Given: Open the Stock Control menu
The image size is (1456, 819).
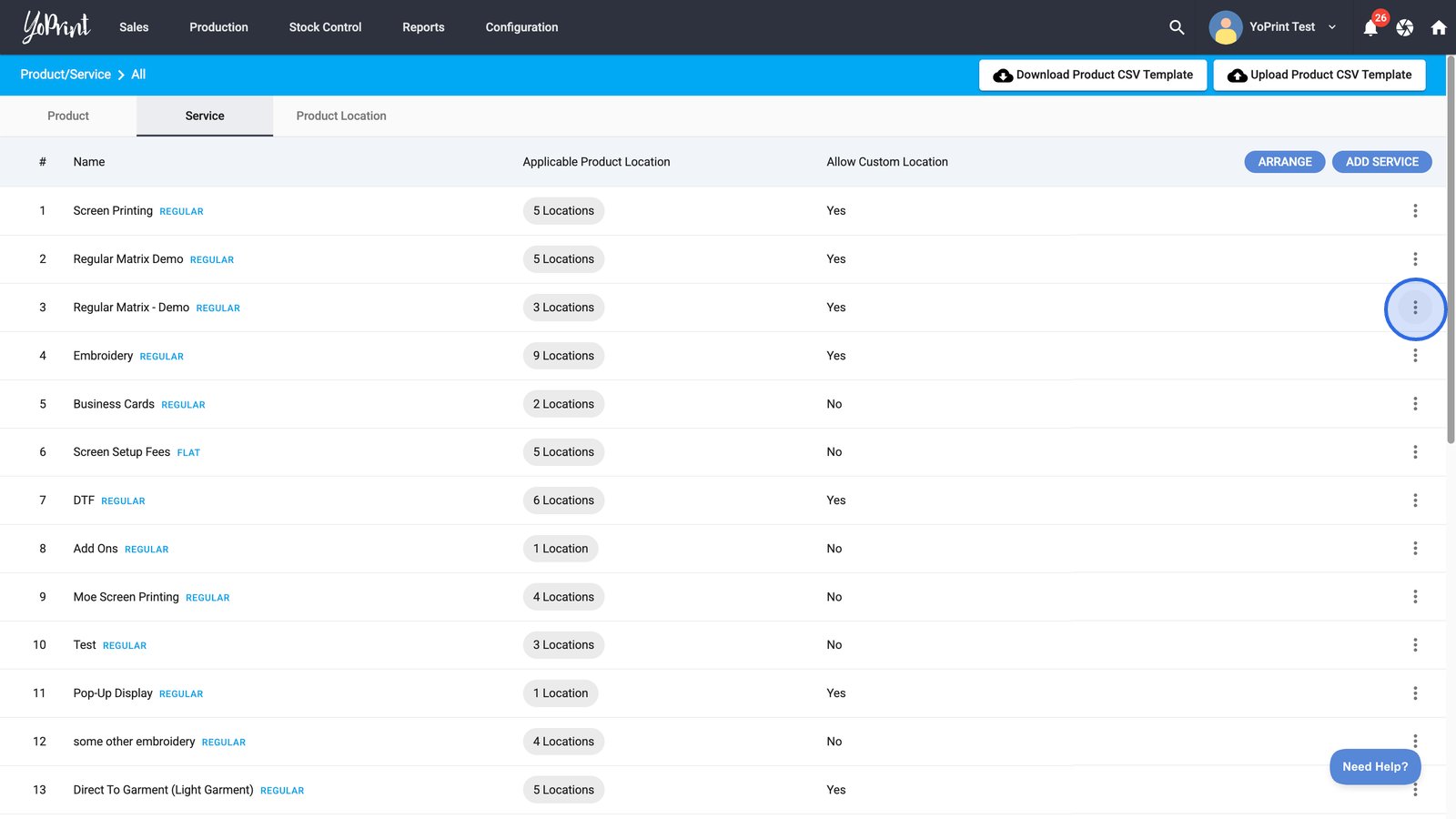Looking at the screenshot, I should (325, 27).
